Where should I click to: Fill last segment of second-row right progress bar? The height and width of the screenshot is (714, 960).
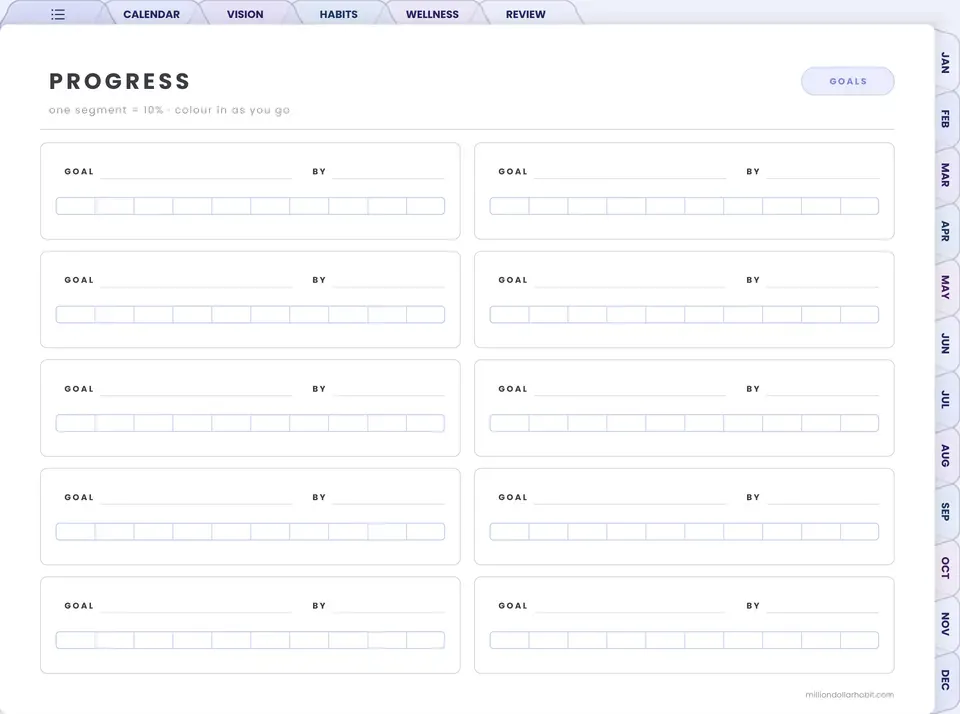pos(860,314)
